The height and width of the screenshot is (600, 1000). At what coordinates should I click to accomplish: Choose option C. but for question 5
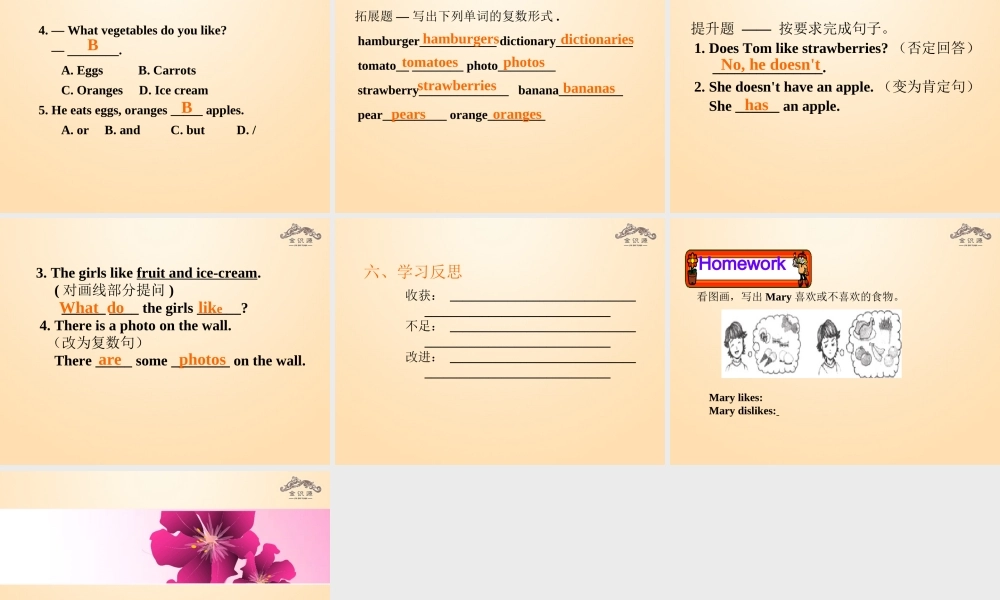(x=187, y=131)
